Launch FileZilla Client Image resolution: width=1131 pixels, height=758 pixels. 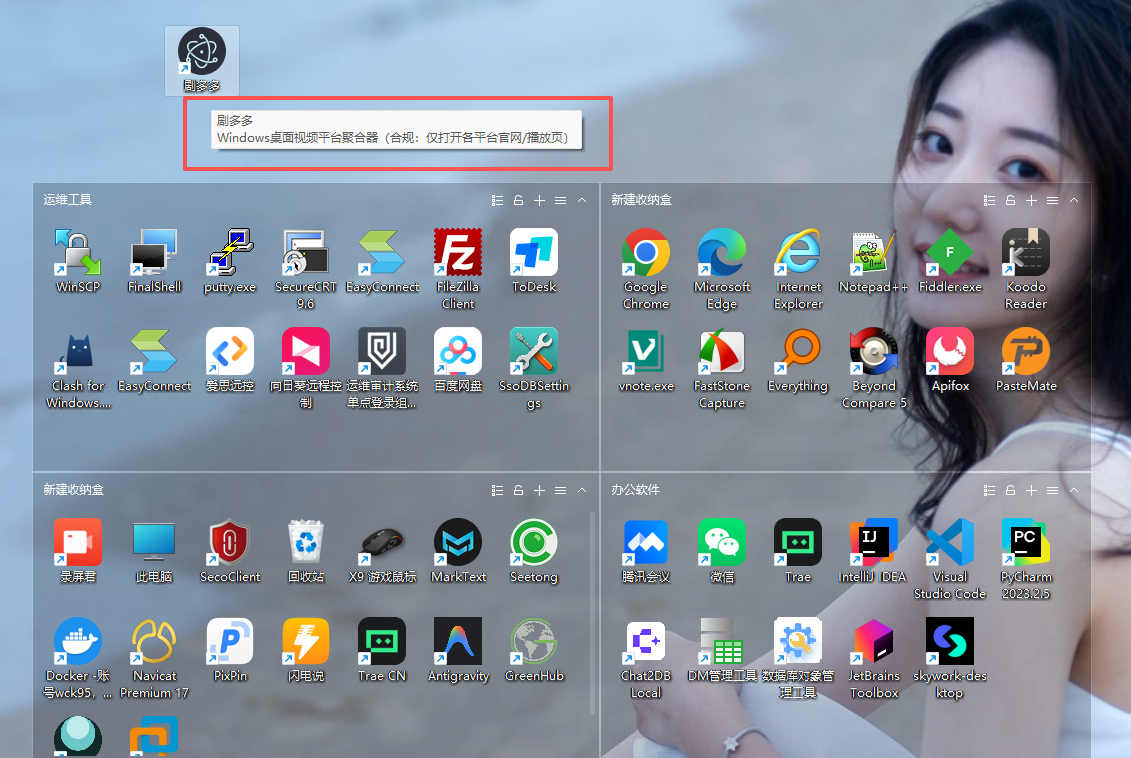[x=458, y=270]
